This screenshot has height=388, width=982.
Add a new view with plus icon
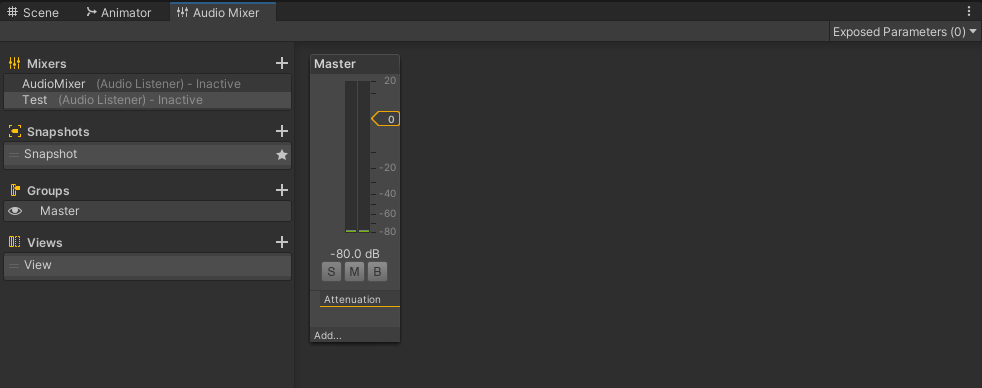282,242
